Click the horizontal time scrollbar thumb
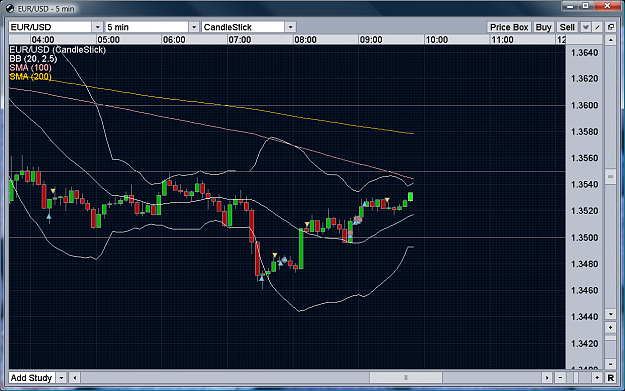The image size is (625, 391). (406, 378)
